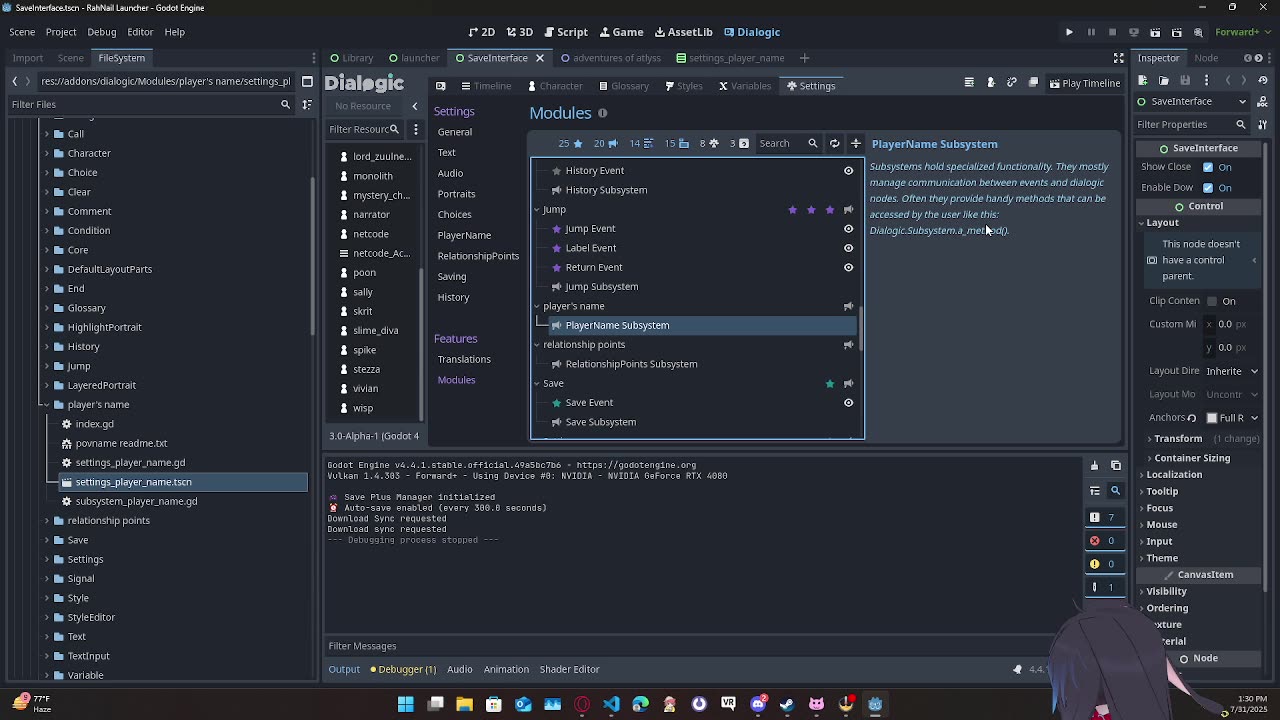Image resolution: width=1280 pixels, height=720 pixels.
Task: Collapse duplicate messages in the output panel
Action: pos(1095,490)
